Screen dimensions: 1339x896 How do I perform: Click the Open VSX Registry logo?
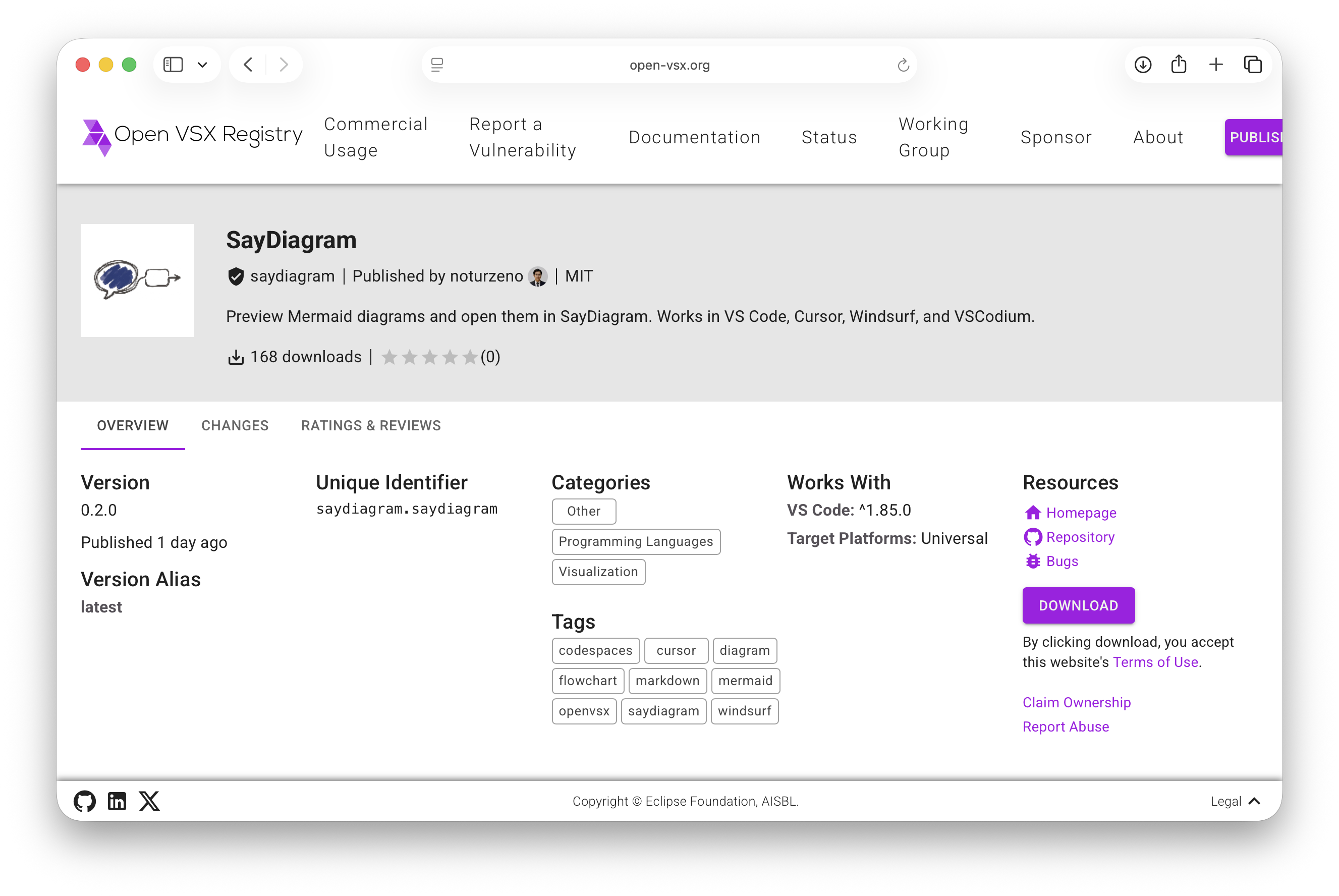193,137
